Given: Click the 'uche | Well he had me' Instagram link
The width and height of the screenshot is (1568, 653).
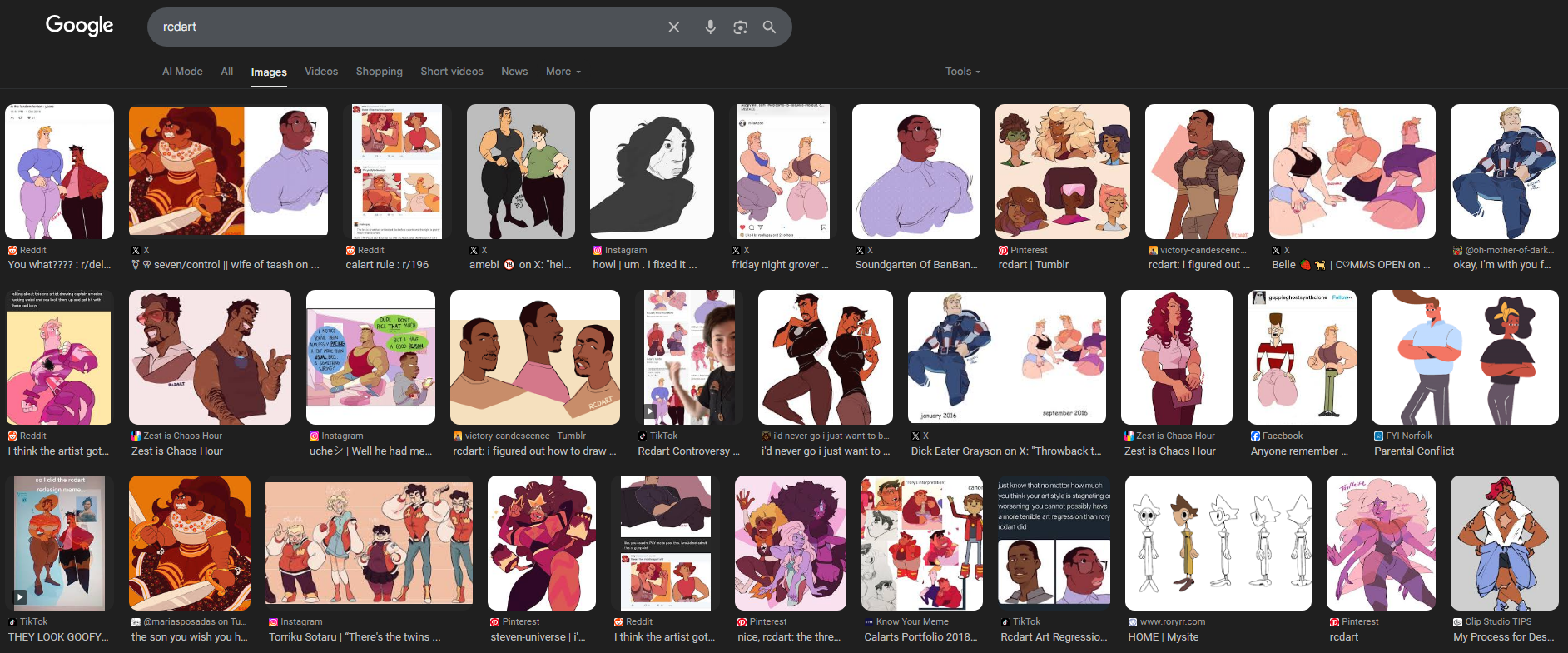Looking at the screenshot, I should click(371, 451).
